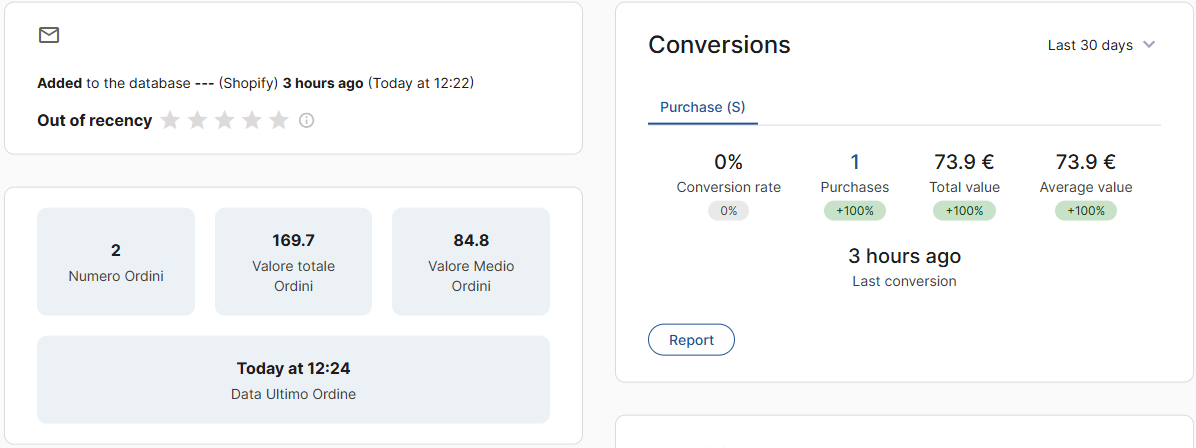The width and height of the screenshot is (1196, 448).
Task: Click the +100% badge under Total value
Action: pos(964,211)
